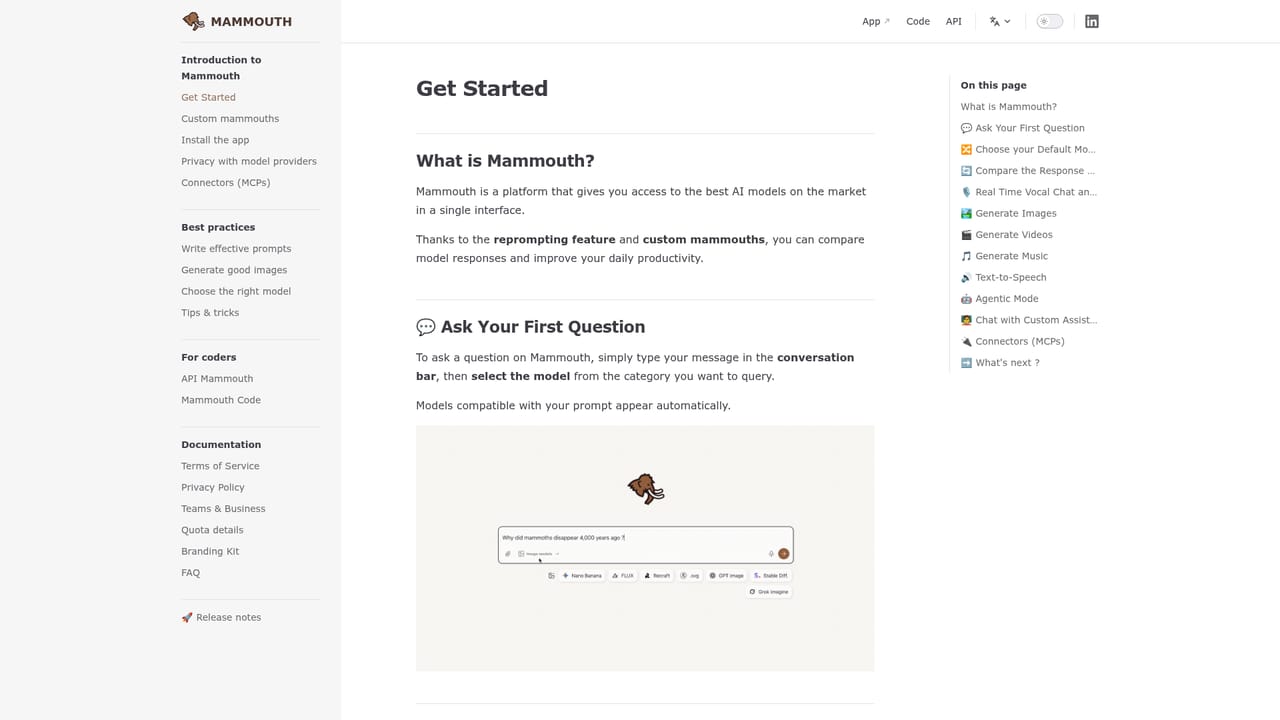Open Teams & Business page
This screenshot has height=720, width=1280.
(223, 508)
